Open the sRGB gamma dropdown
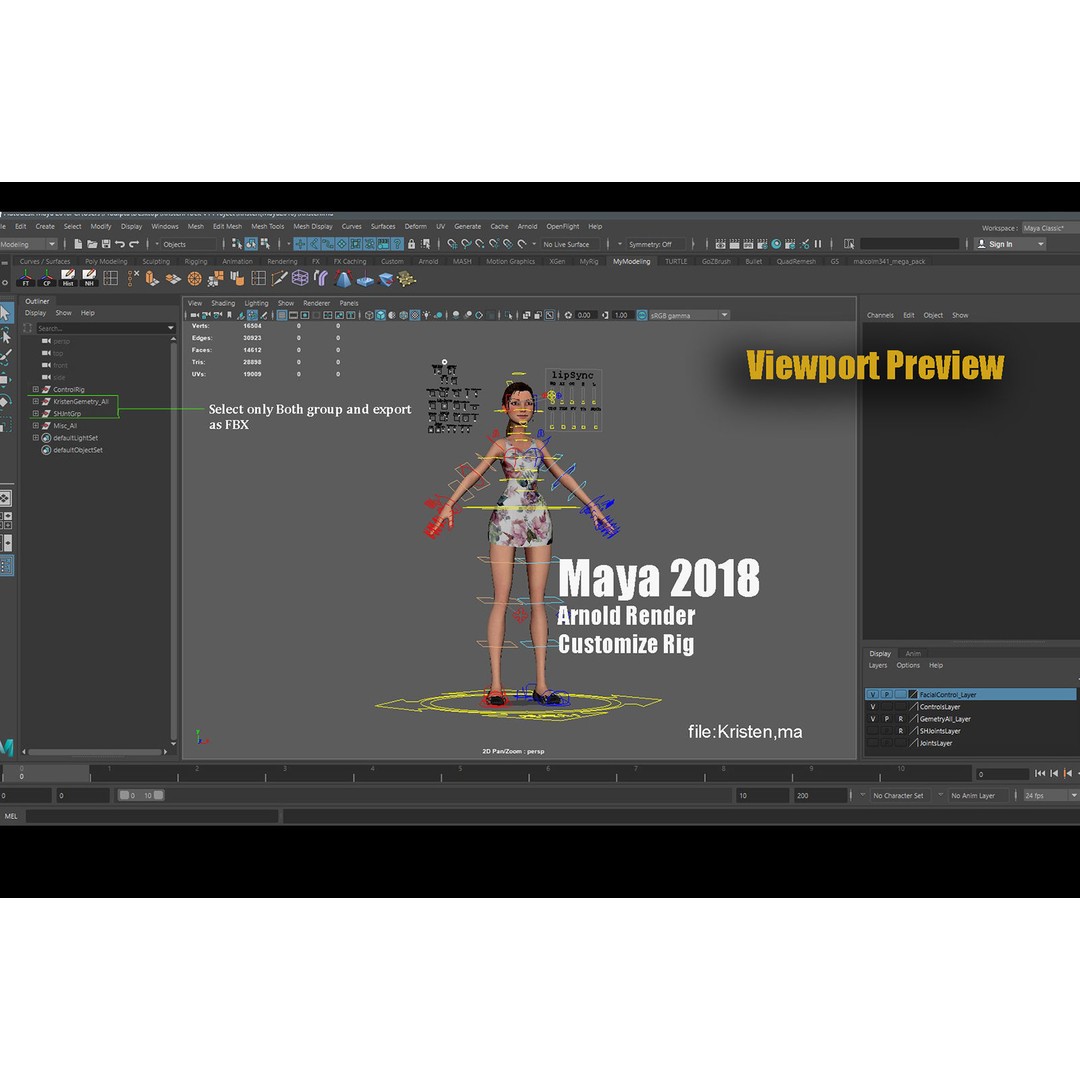The image size is (1080, 1080). (x=689, y=315)
